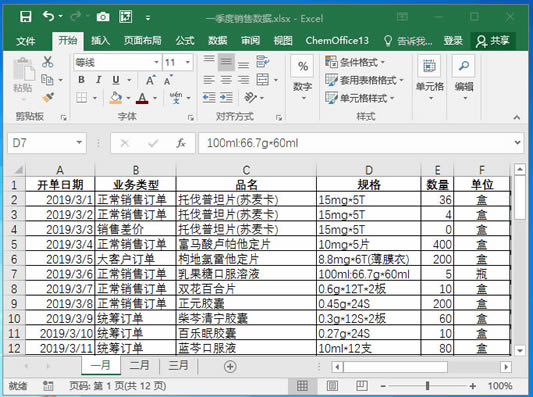Viewport: 533px width, 397px height.
Task: Open the font name dropdown (等线)
Action: (156, 62)
